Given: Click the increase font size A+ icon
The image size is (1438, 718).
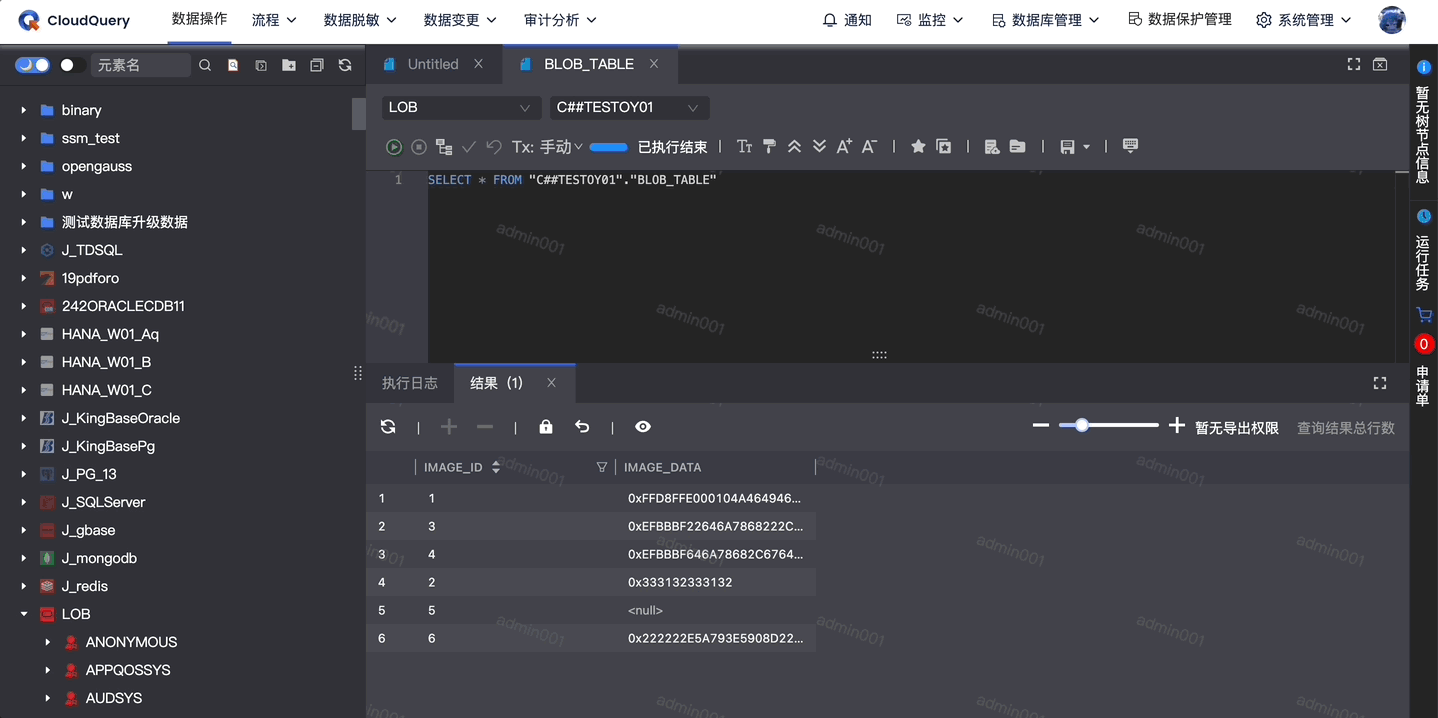Looking at the screenshot, I should pos(843,146).
